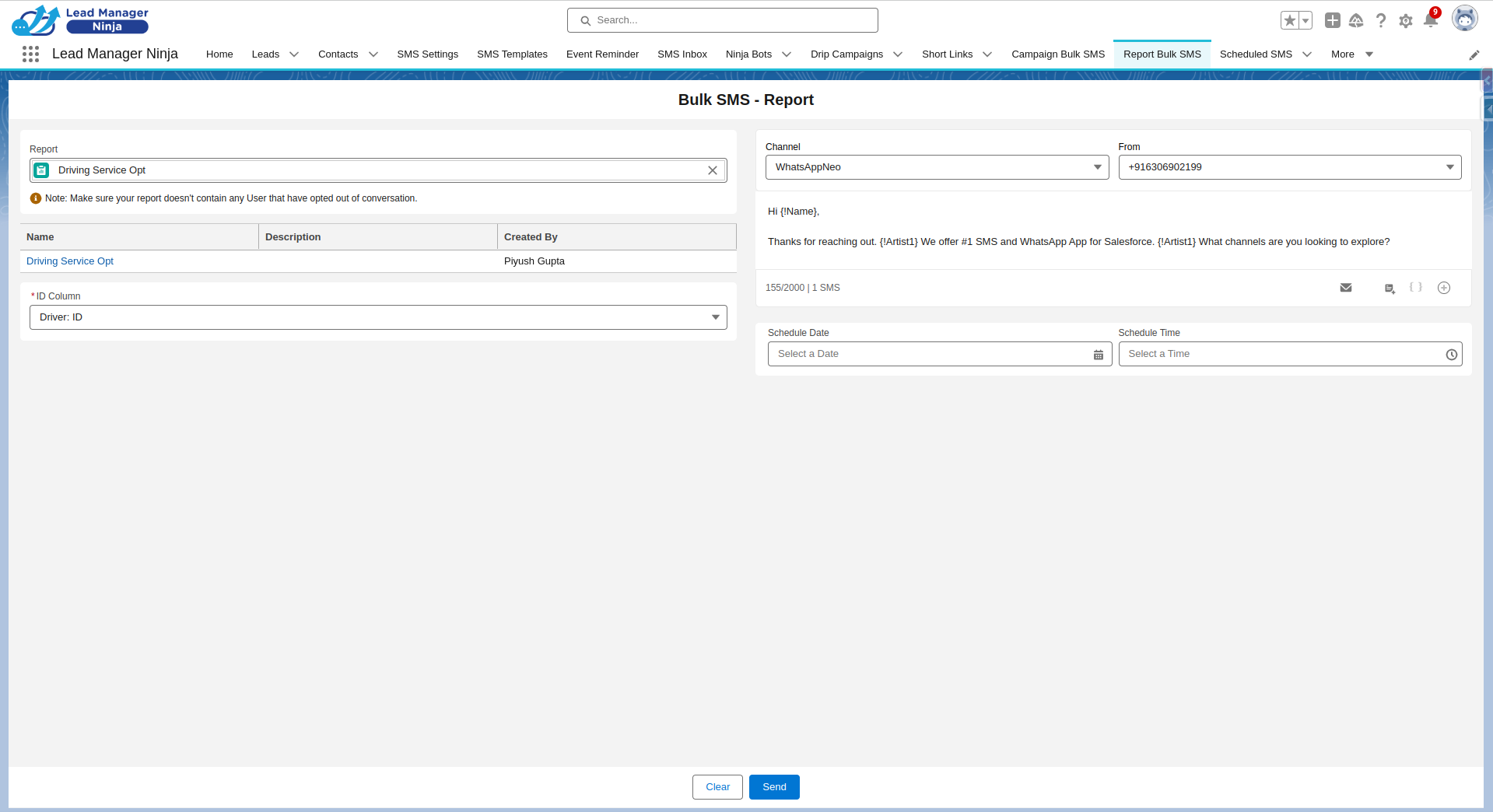Expand the Ninja Bots tab menu

pos(787,54)
